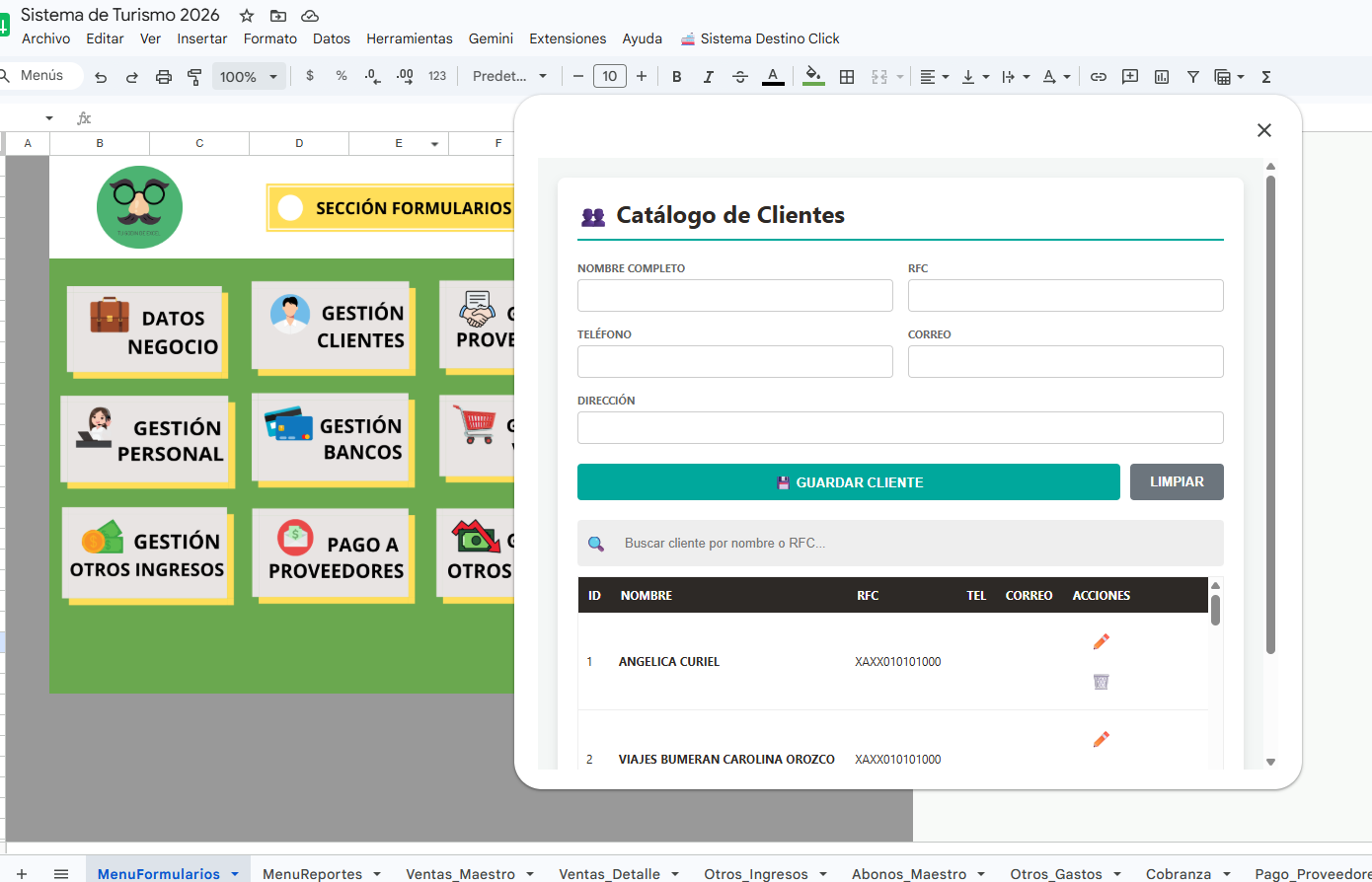Star the Sistema de Turismo 2026 document
Image resolution: width=1372 pixels, height=882 pixels.
[247, 16]
